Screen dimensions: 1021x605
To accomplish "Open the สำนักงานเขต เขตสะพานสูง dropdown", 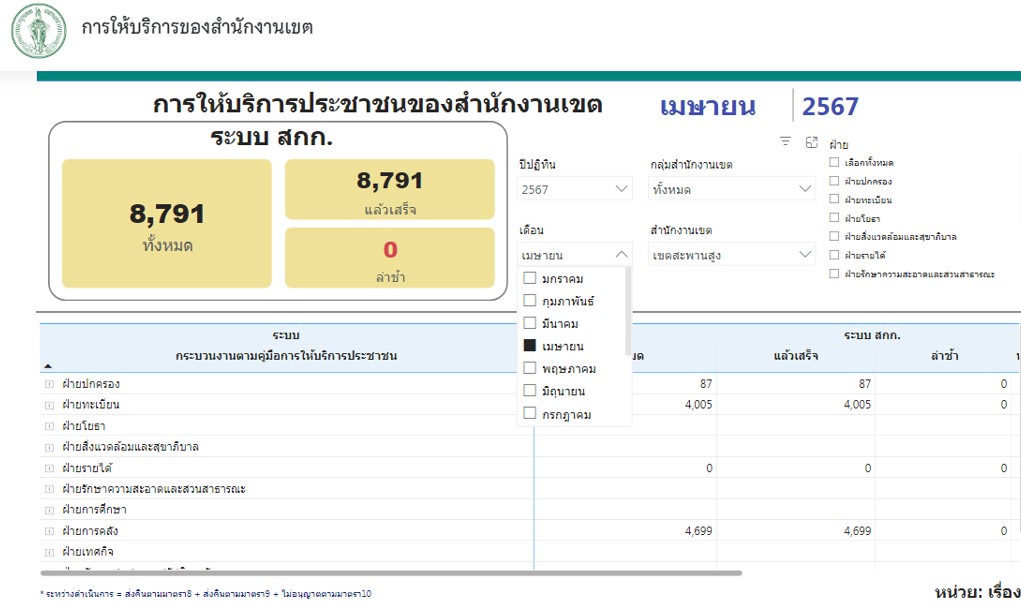I will [x=732, y=255].
